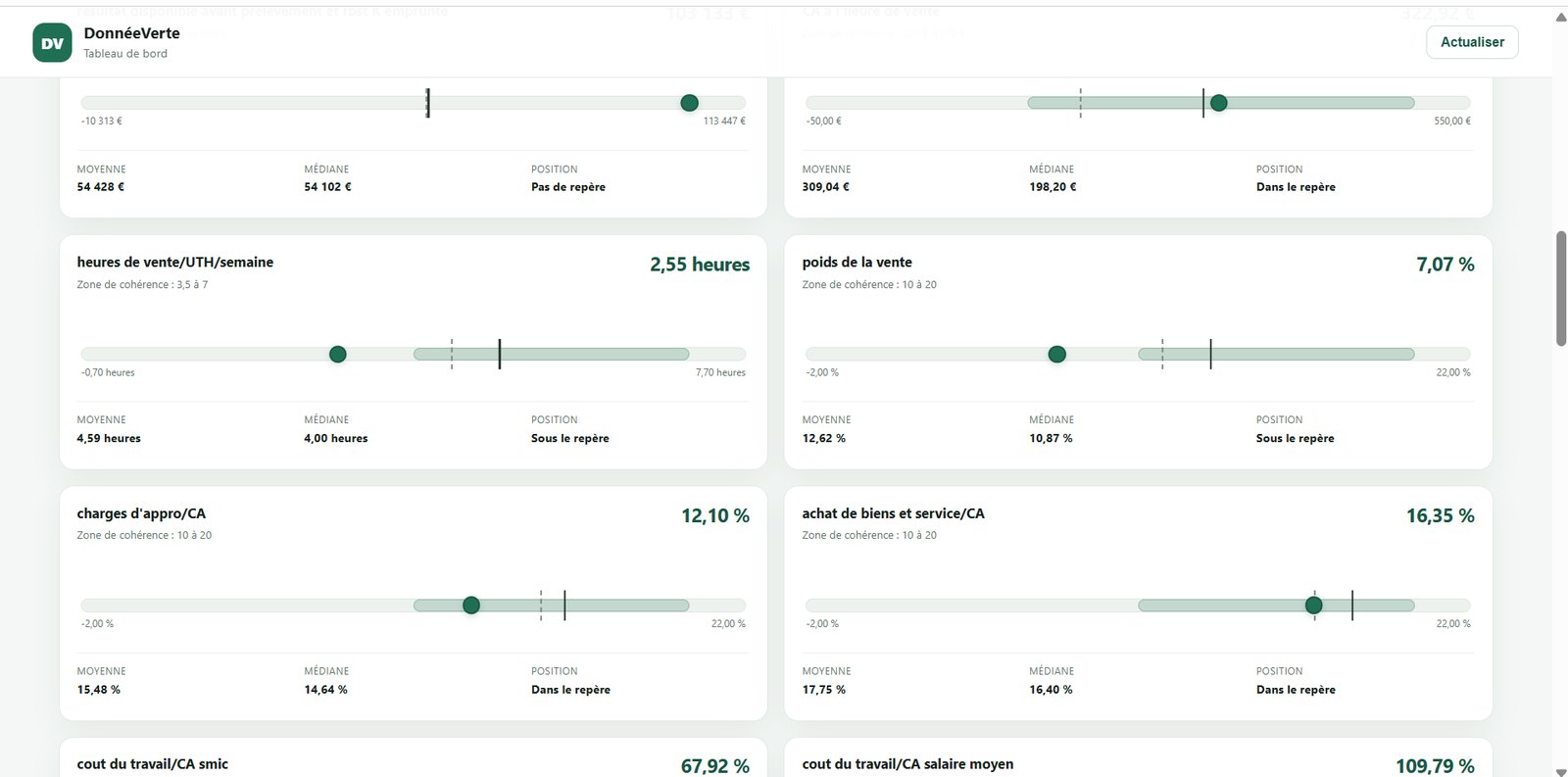Click the mean value '12,62 %'
This screenshot has height=777, width=1568.
pos(824,439)
